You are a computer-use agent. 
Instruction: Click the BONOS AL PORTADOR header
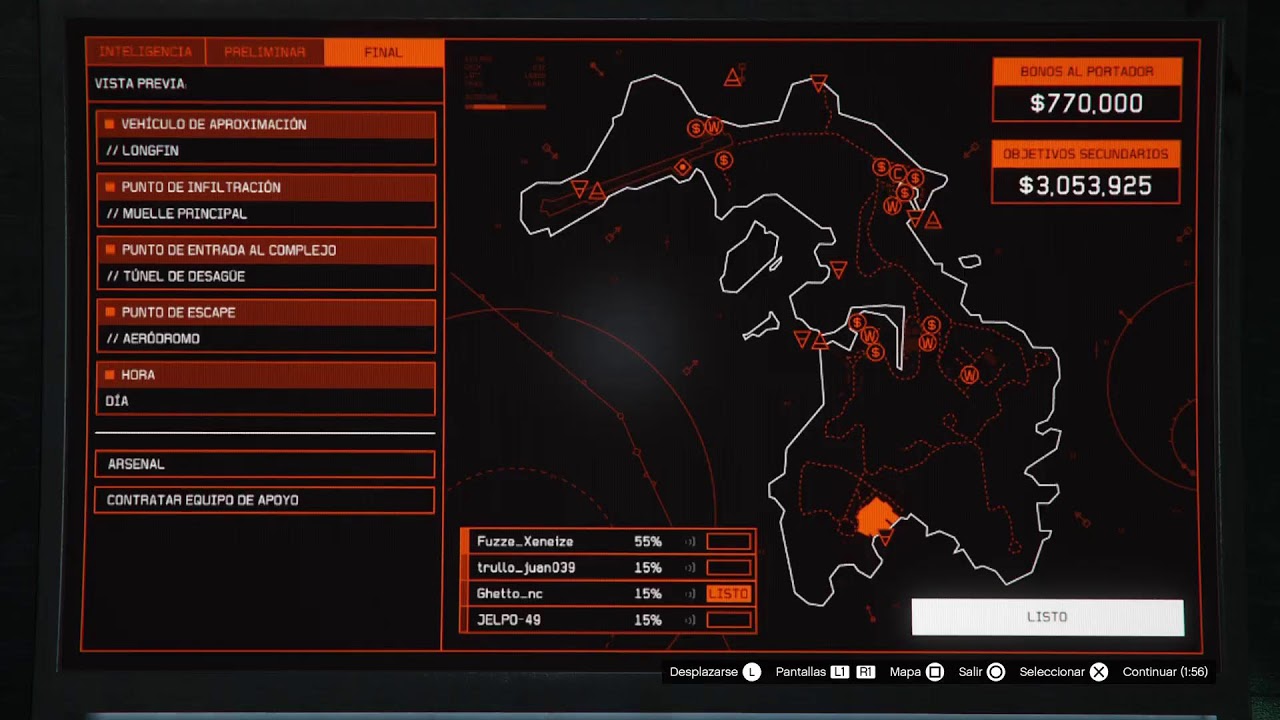coord(1087,72)
